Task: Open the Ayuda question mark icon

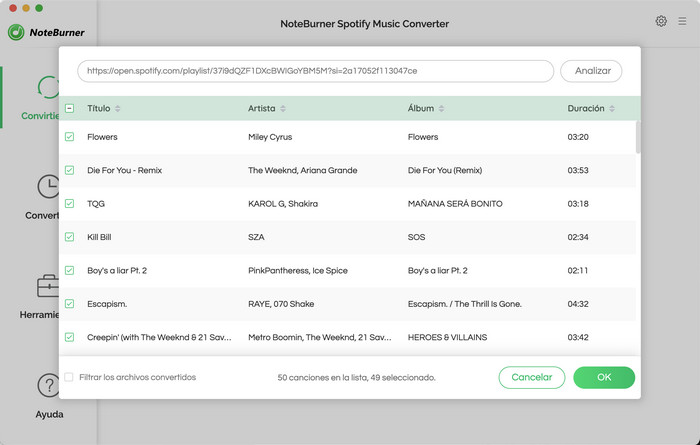Action: pyautogui.click(x=49, y=385)
